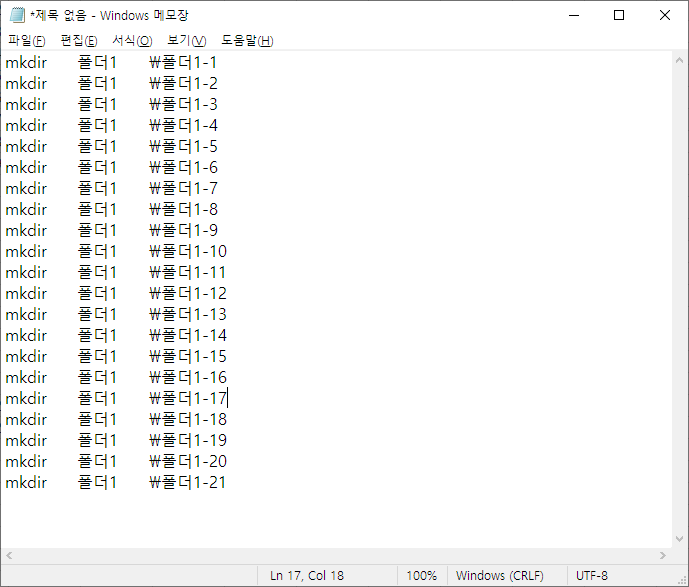The width and height of the screenshot is (689, 587).
Task: Click 폴더1 in the ₩폴더1-5 row
Action: (97, 146)
